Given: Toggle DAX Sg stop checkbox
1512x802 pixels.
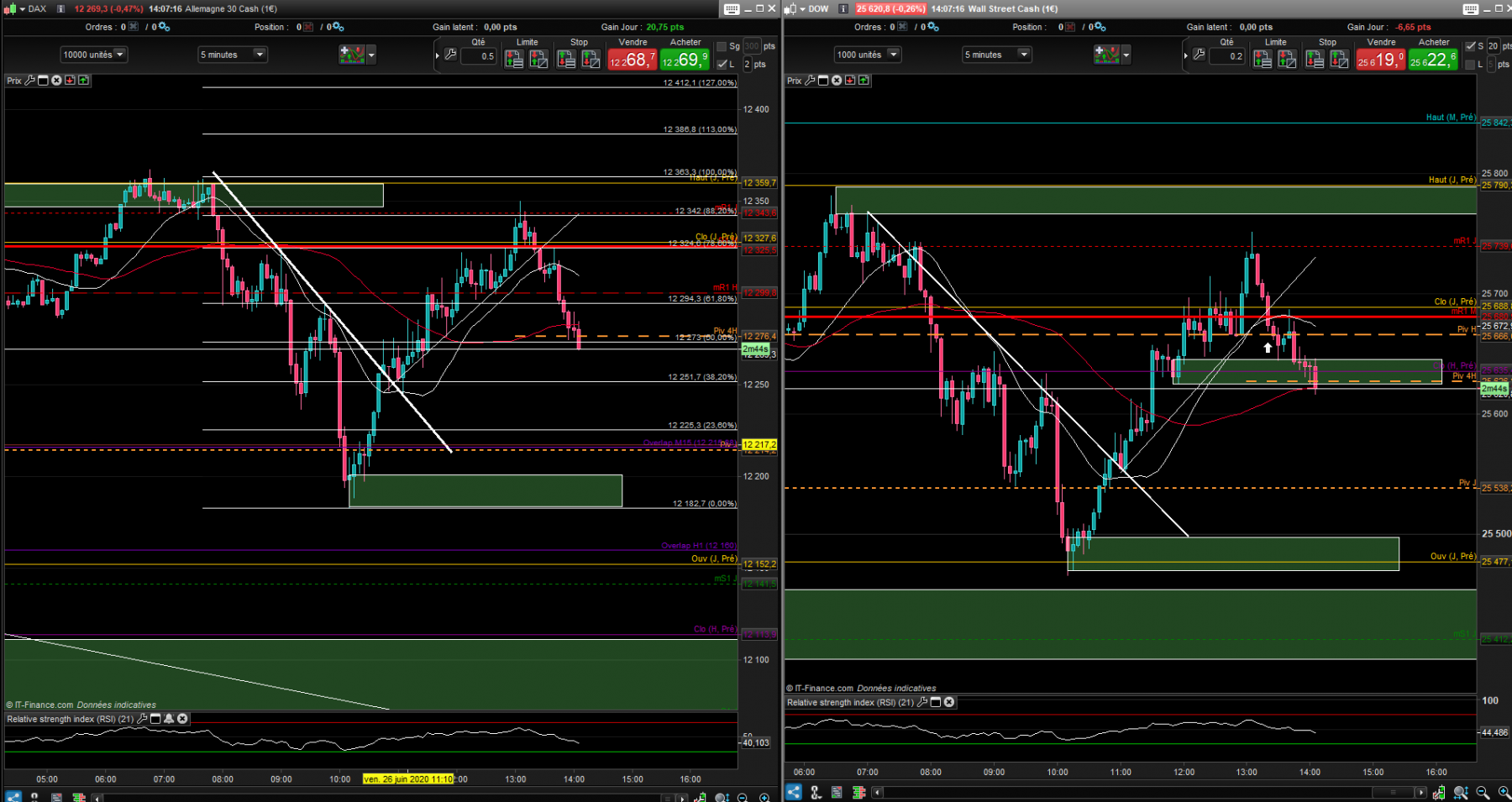Looking at the screenshot, I should click(722, 46).
